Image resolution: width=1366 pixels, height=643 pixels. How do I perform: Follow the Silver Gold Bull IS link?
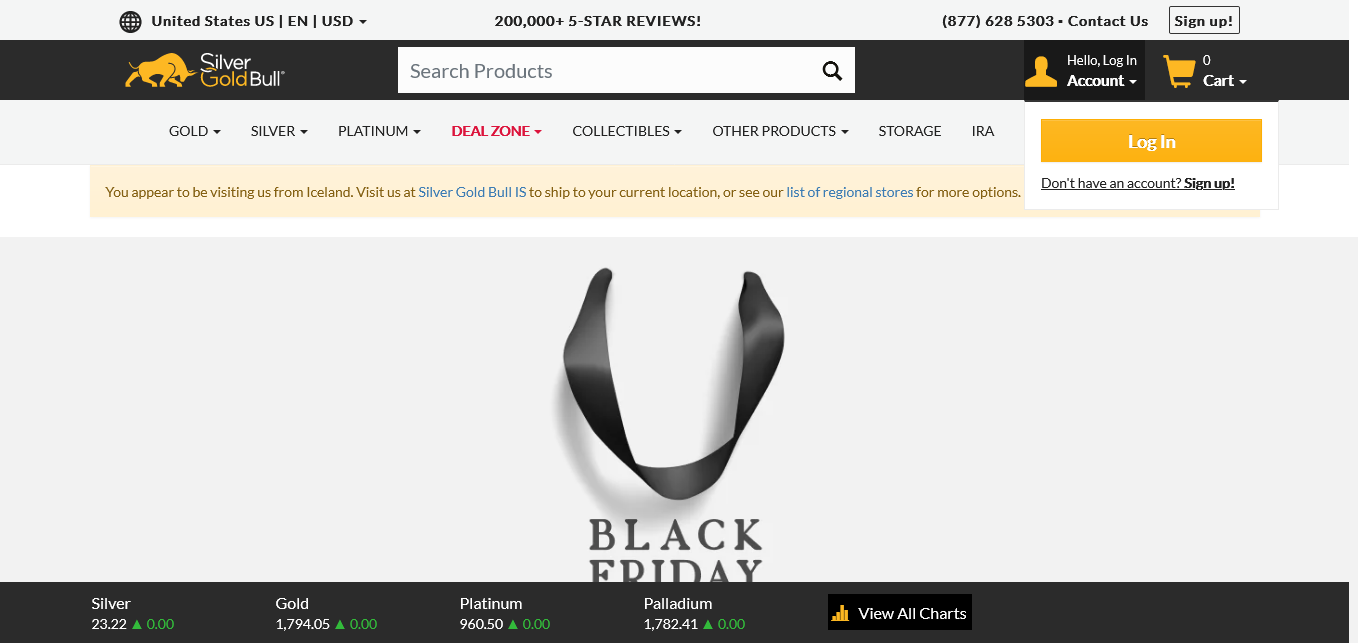coord(472,192)
